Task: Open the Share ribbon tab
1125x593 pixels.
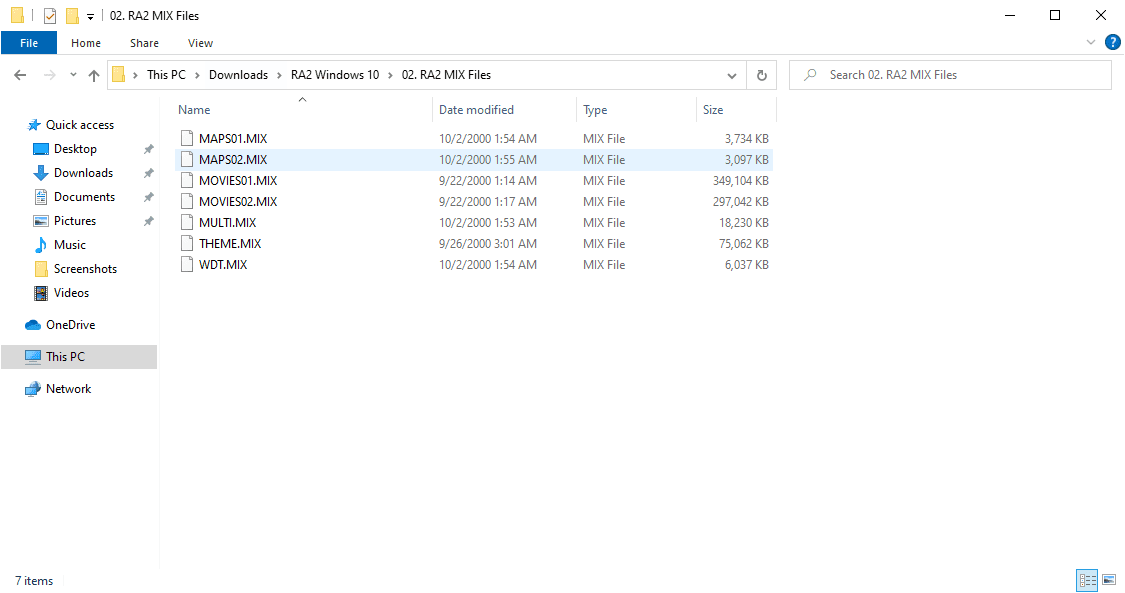Action: (144, 43)
